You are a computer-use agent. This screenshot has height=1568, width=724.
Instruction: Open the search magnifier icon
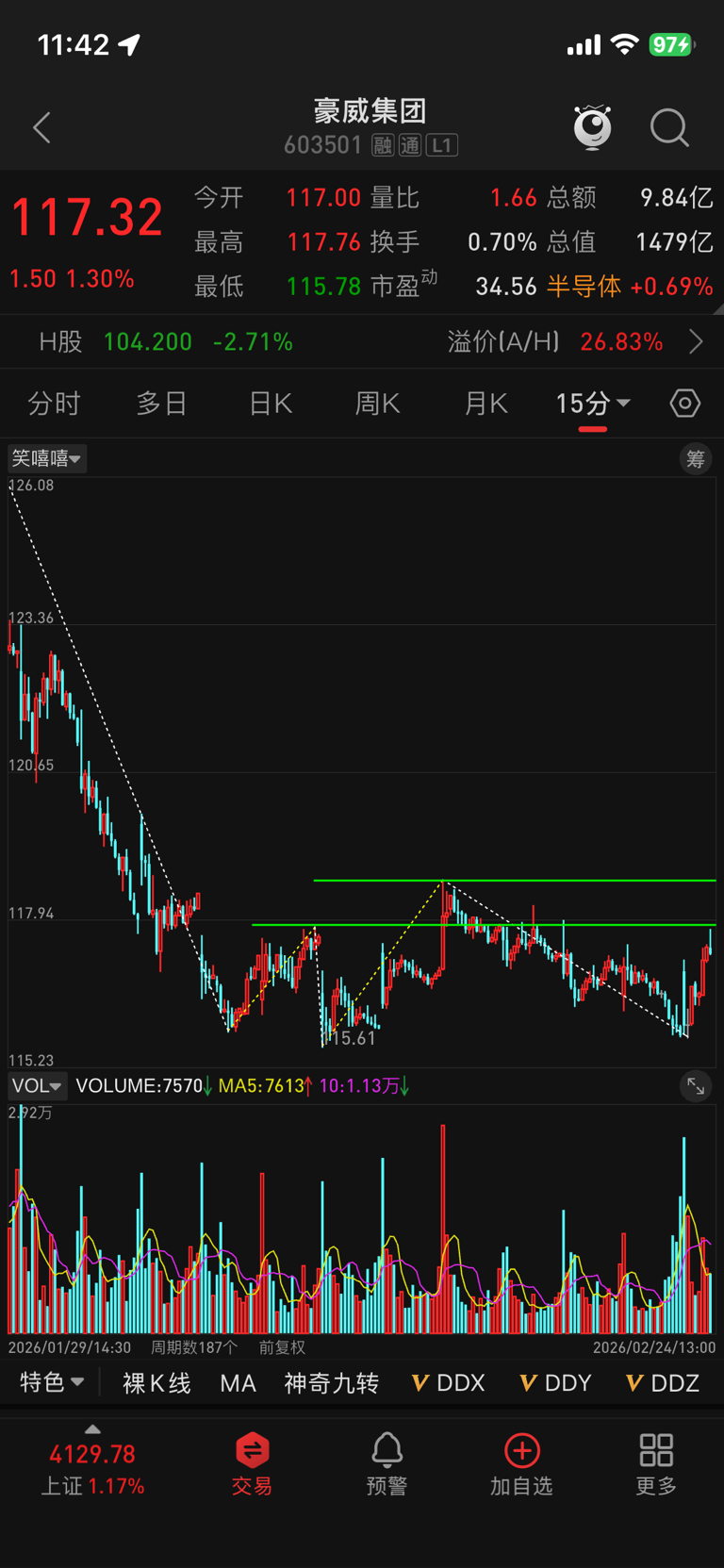coord(669,128)
